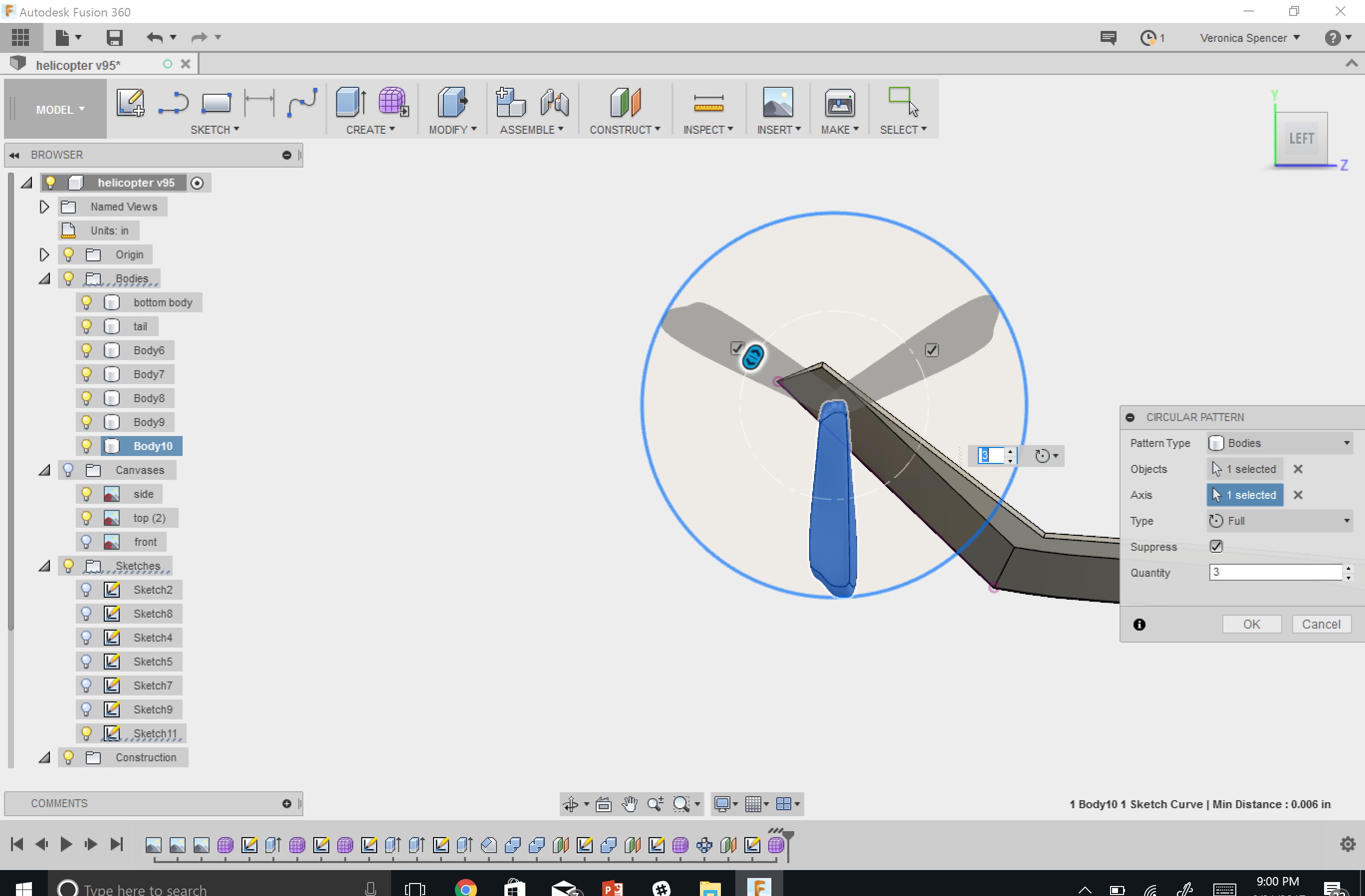Image resolution: width=1365 pixels, height=896 pixels.
Task: Open the comments notification icon
Action: [1108, 38]
